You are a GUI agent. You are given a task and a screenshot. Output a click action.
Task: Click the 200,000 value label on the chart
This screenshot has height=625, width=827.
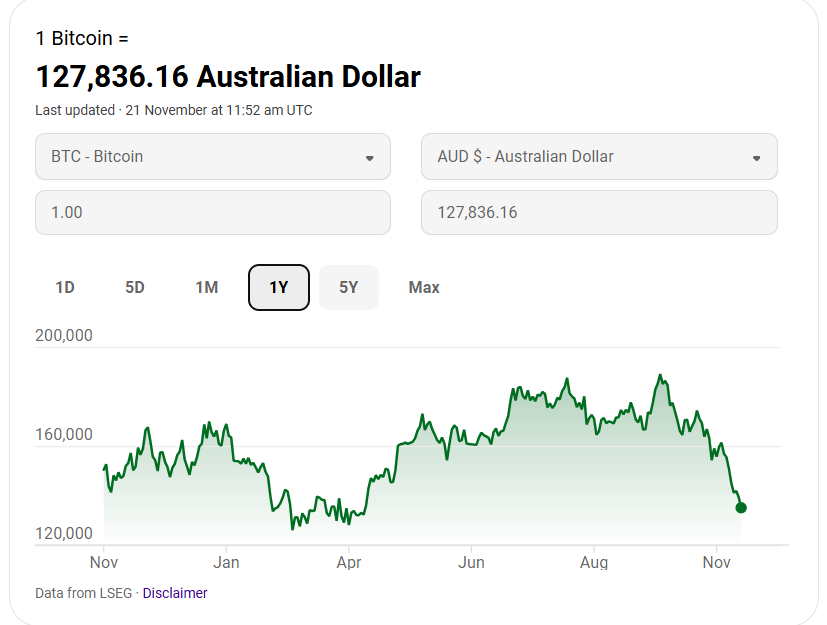pos(64,336)
